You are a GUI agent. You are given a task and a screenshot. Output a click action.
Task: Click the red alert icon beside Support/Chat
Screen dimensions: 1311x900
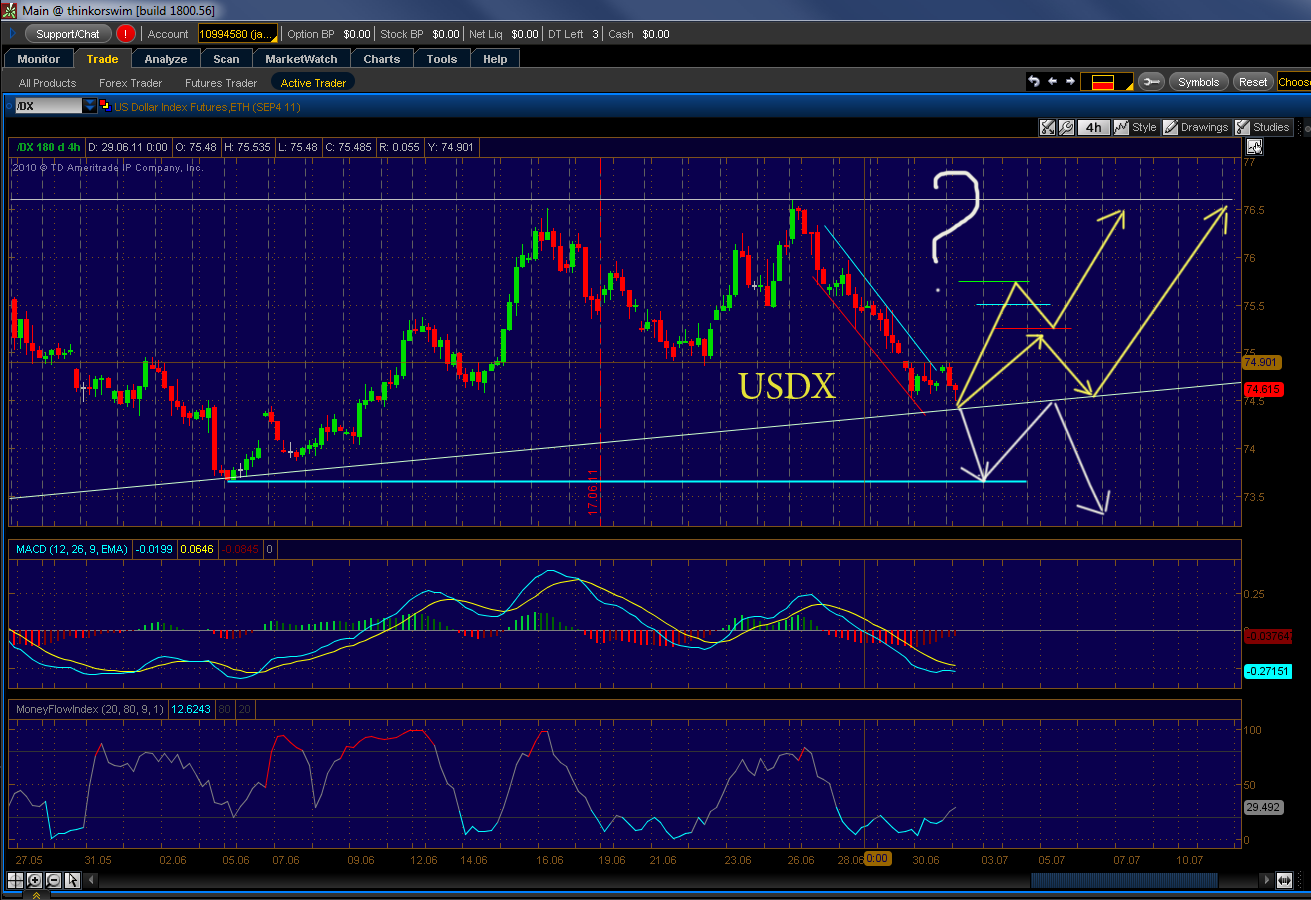(126, 33)
